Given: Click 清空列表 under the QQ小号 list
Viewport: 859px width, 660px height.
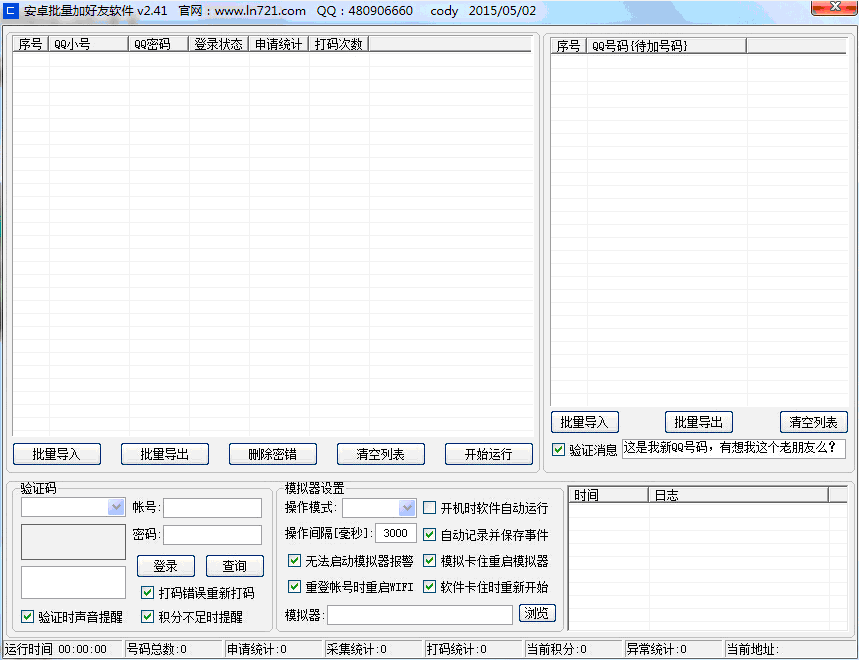Looking at the screenshot, I should coord(380,454).
